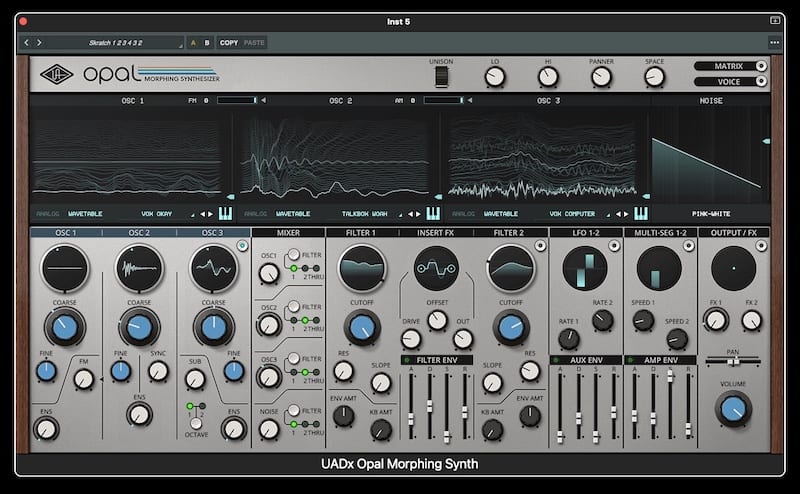This screenshot has width=800, height=494.
Task: Click Filter 1 response display dial
Action: 362,268
